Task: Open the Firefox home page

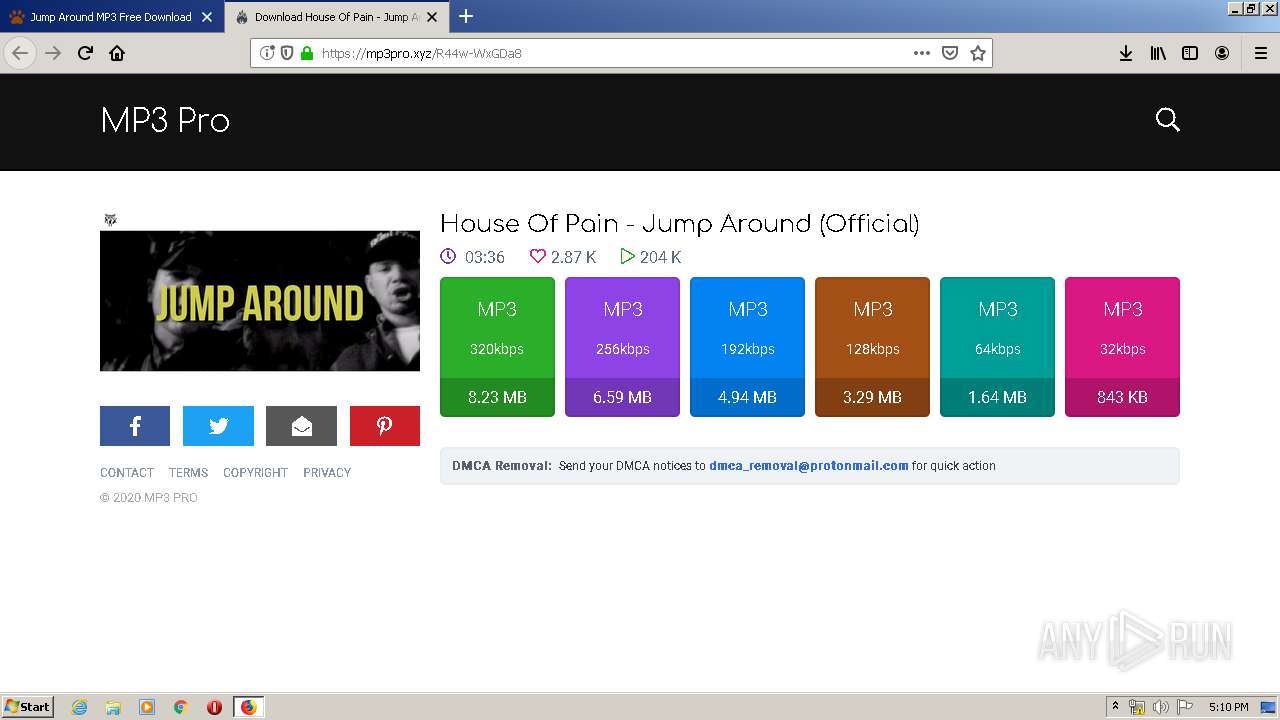Action: click(117, 53)
